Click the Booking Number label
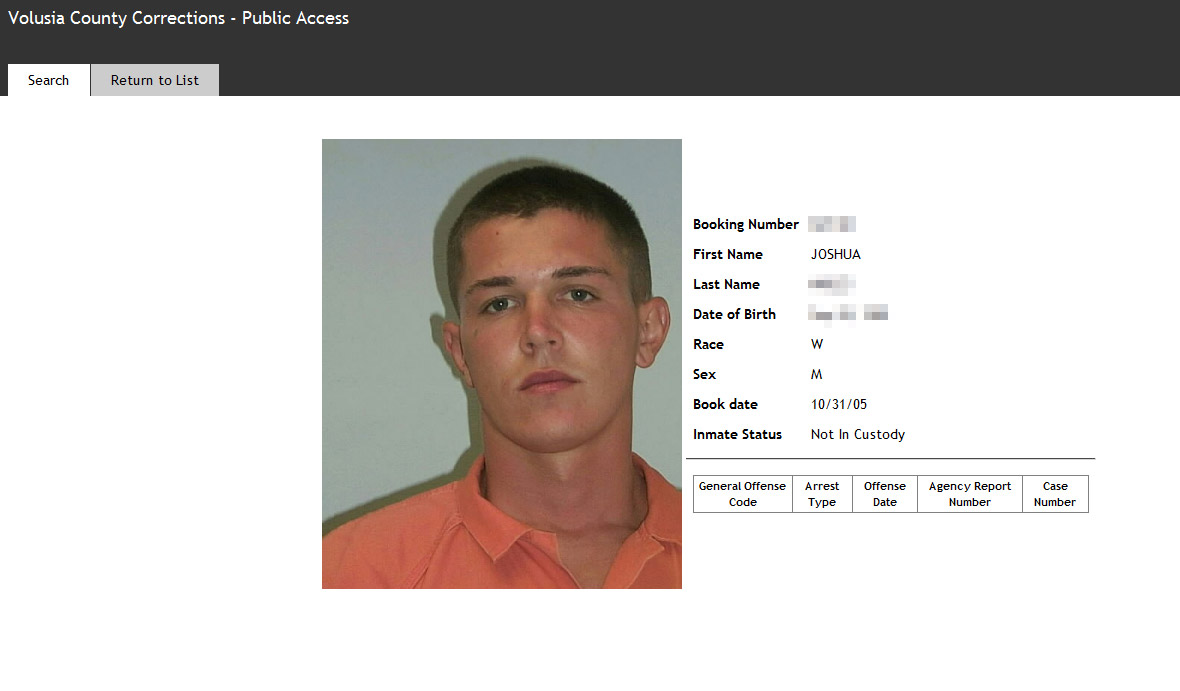This screenshot has width=1180, height=691. tap(746, 224)
